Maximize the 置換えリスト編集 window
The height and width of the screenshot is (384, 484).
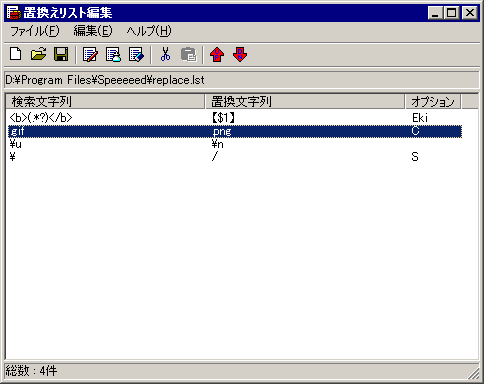(x=451, y=13)
